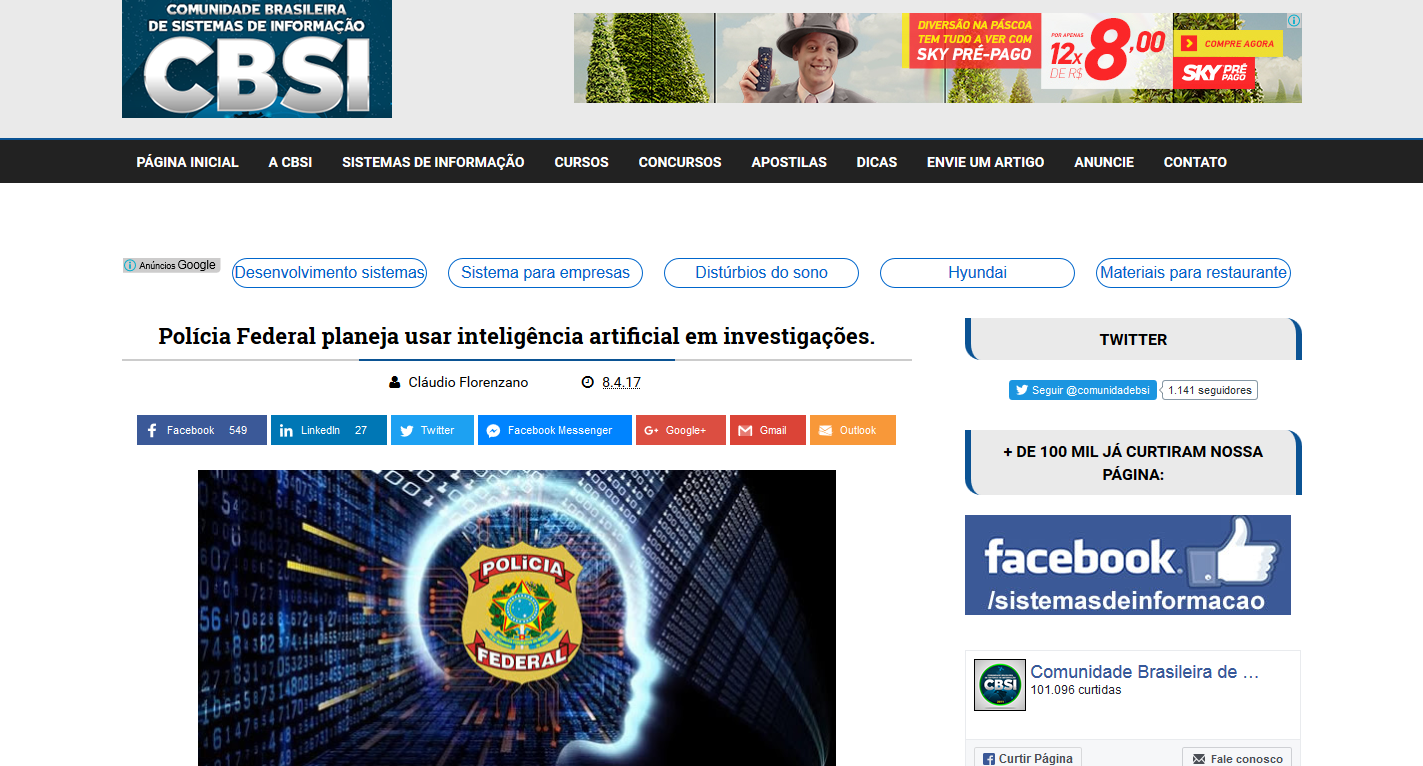The height and width of the screenshot is (766, 1423).
Task: Click the clock icon beside the date
Action: 588,383
